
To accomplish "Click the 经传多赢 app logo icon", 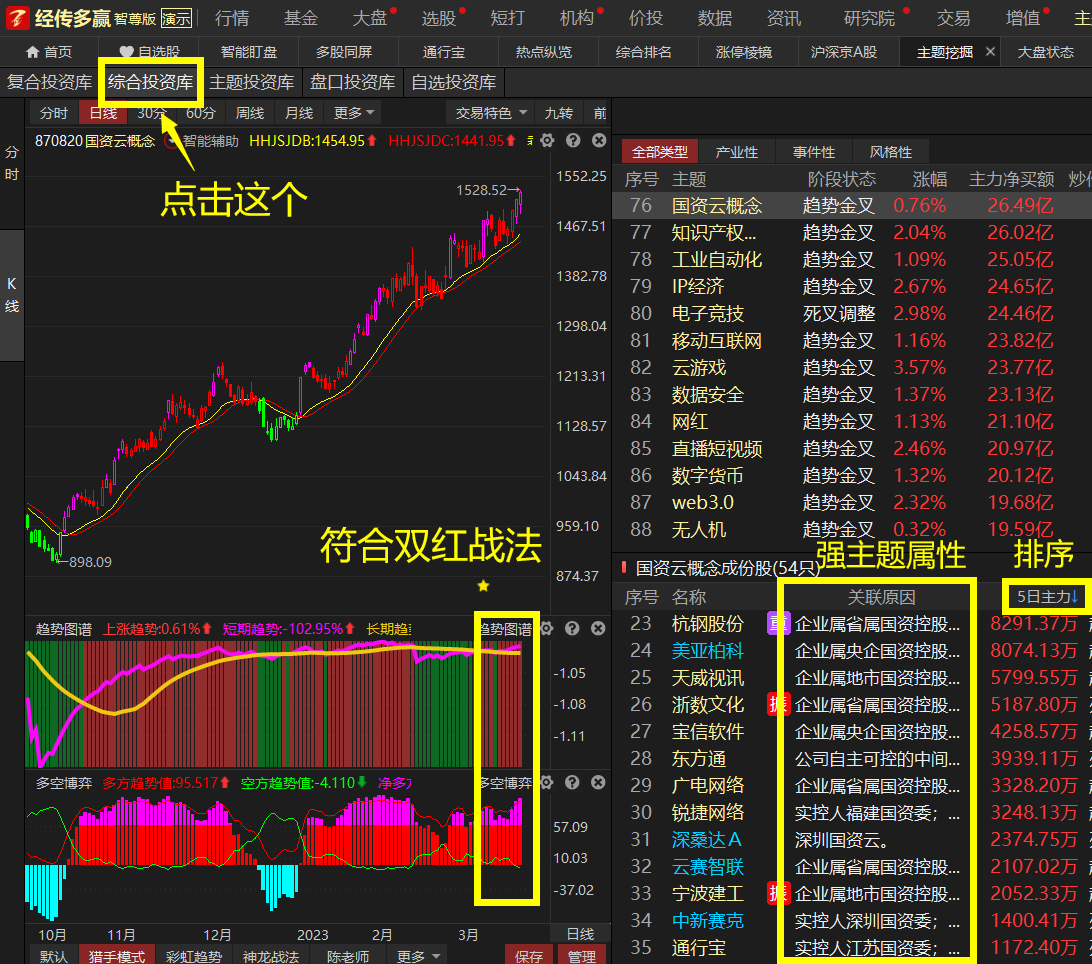I will [x=17, y=17].
